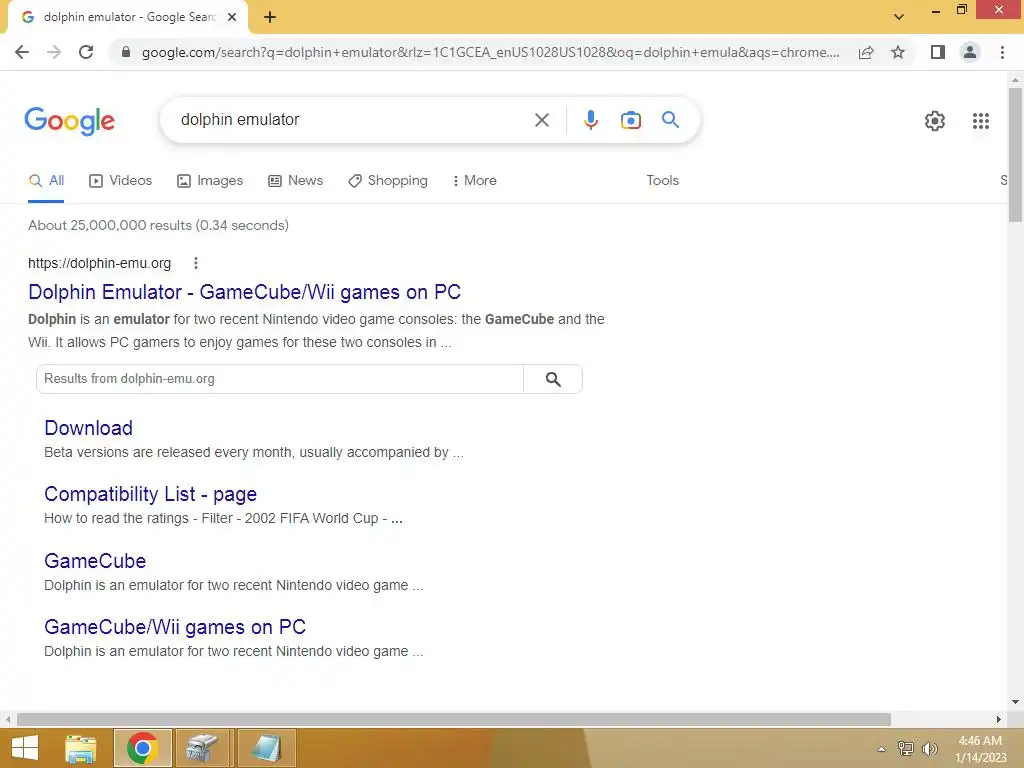Open Chrome side panel
This screenshot has width=1024, height=768.
point(938,52)
